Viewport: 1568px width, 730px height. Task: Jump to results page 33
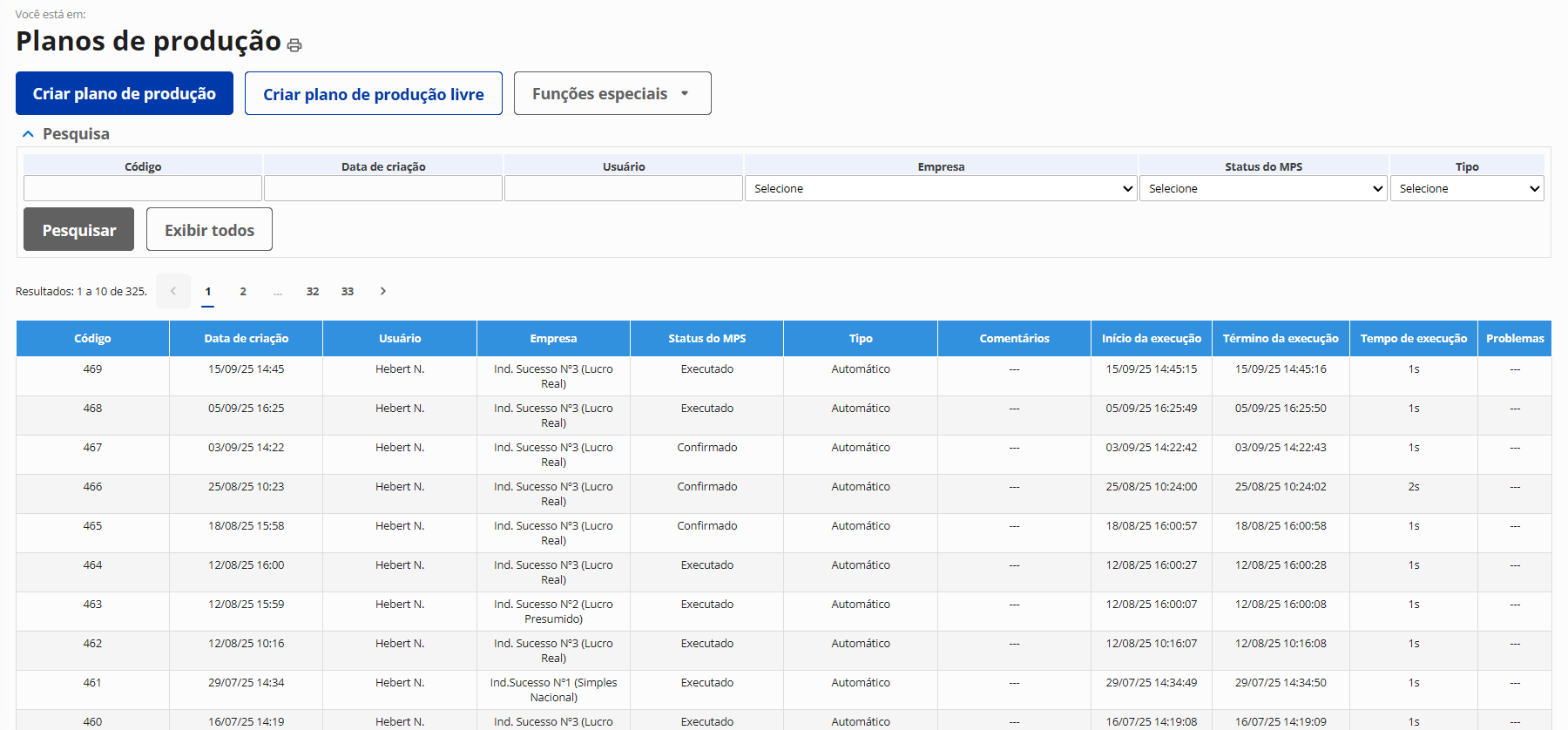348,292
